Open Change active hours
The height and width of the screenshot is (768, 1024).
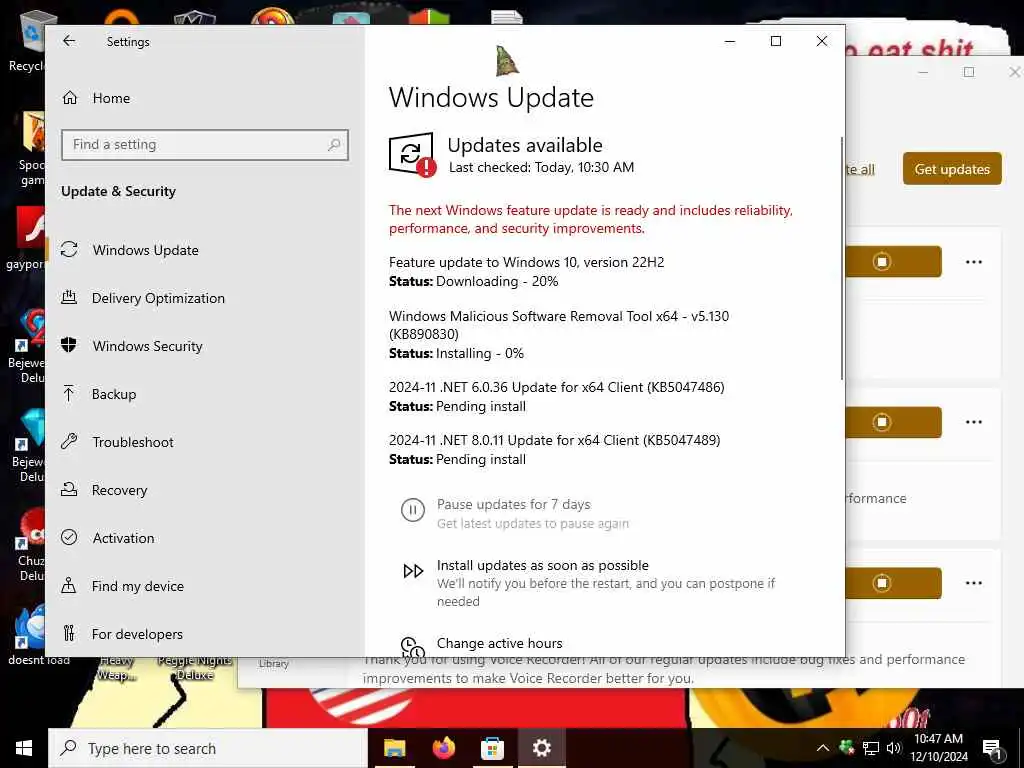click(x=500, y=643)
